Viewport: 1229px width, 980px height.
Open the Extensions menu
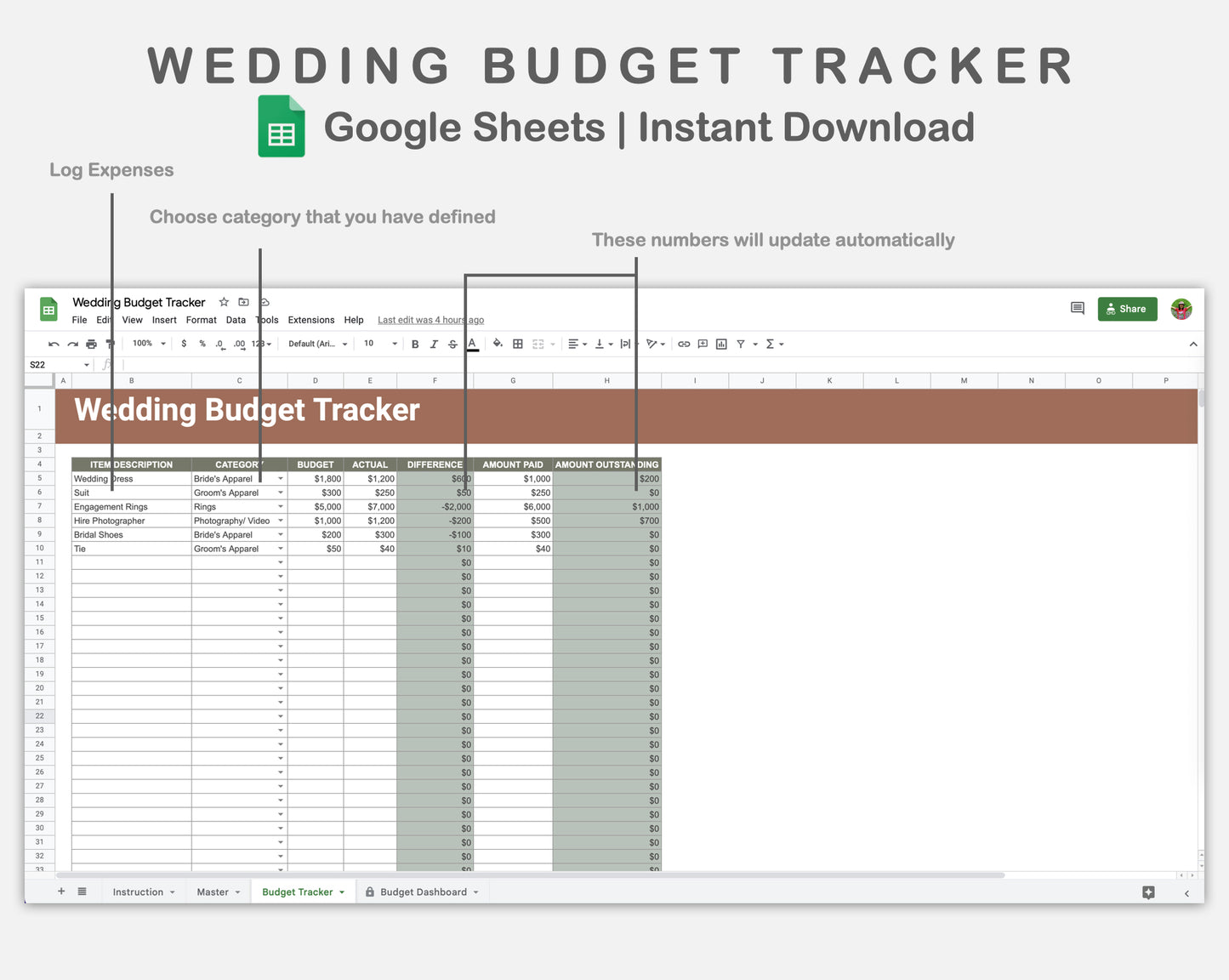[310, 320]
